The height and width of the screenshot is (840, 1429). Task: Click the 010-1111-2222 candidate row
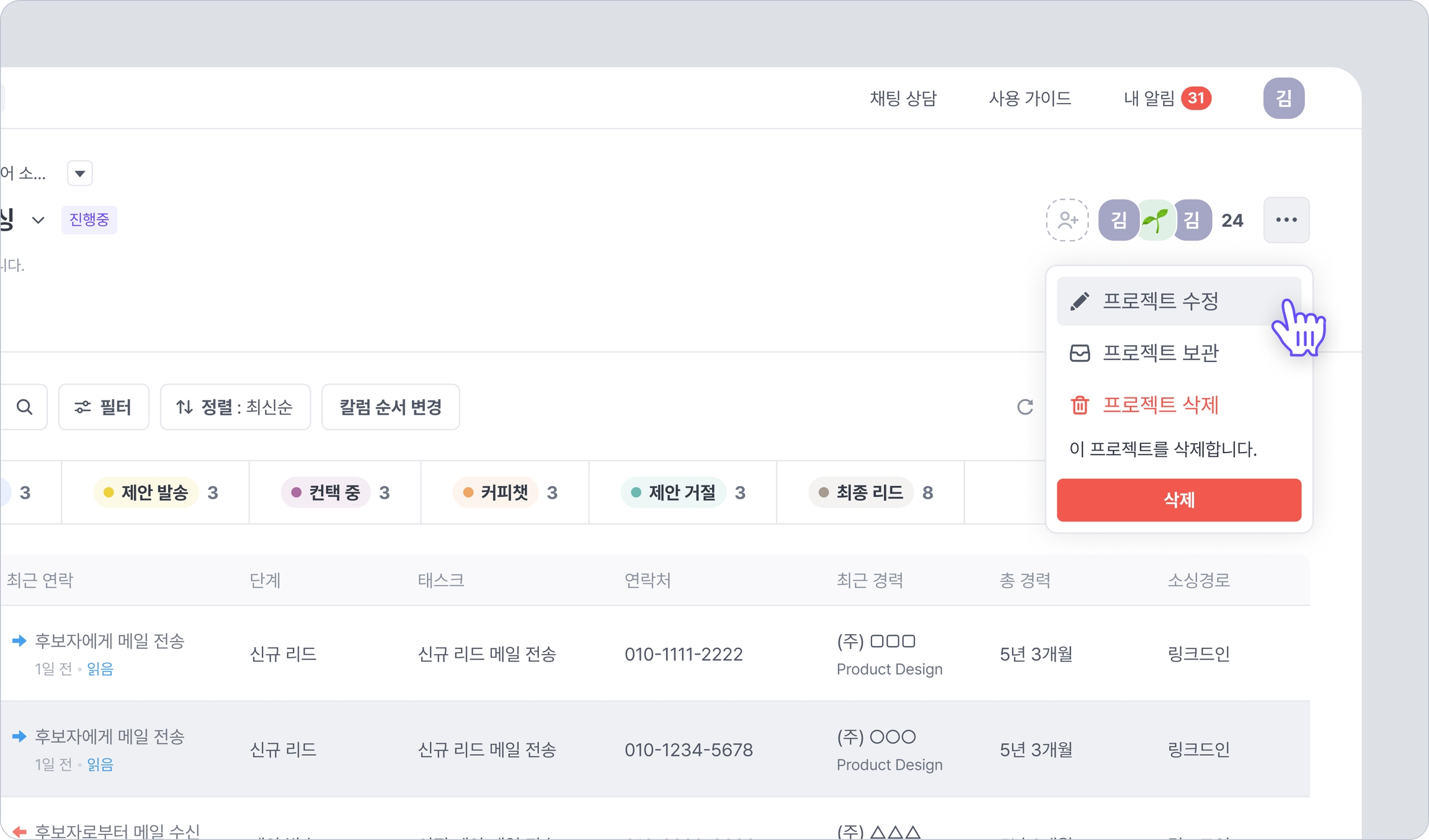(x=683, y=654)
